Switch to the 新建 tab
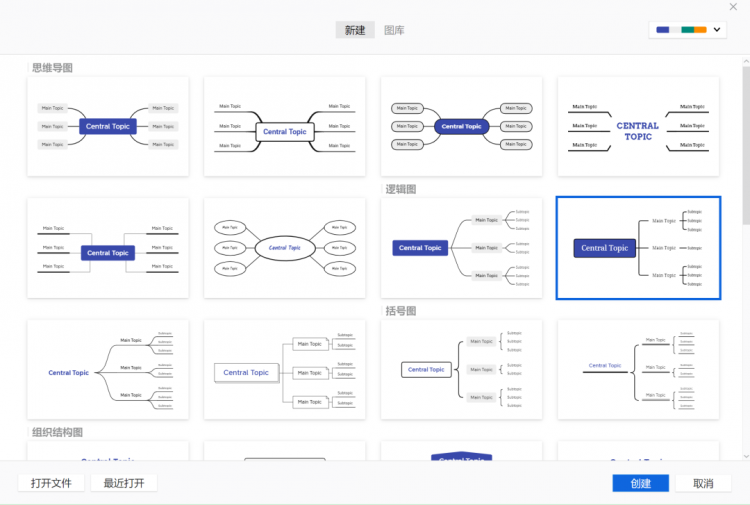750x505 pixels. tap(355, 30)
